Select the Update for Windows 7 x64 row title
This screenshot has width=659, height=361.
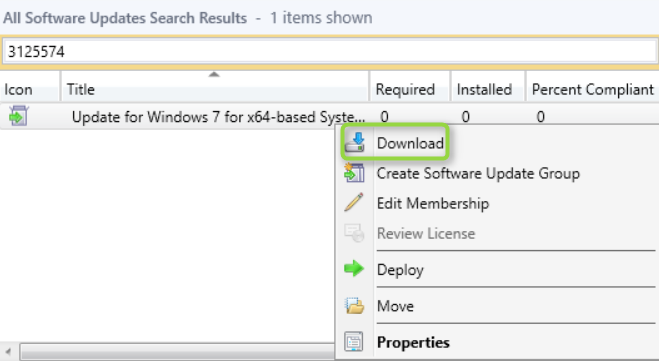coord(218,117)
